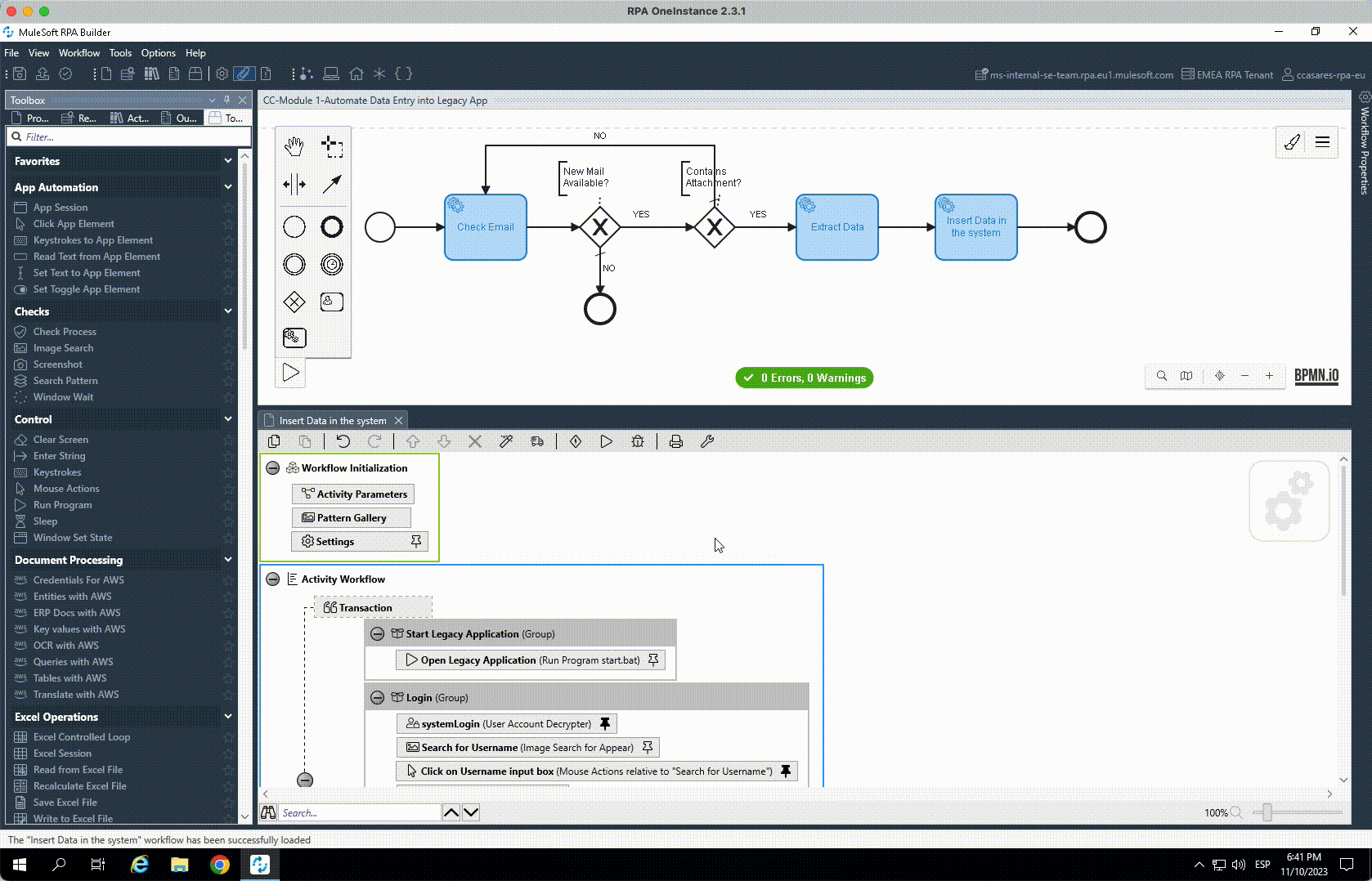Activate the global connect arrow tool
Screen dimensions: 1372x881
332,185
